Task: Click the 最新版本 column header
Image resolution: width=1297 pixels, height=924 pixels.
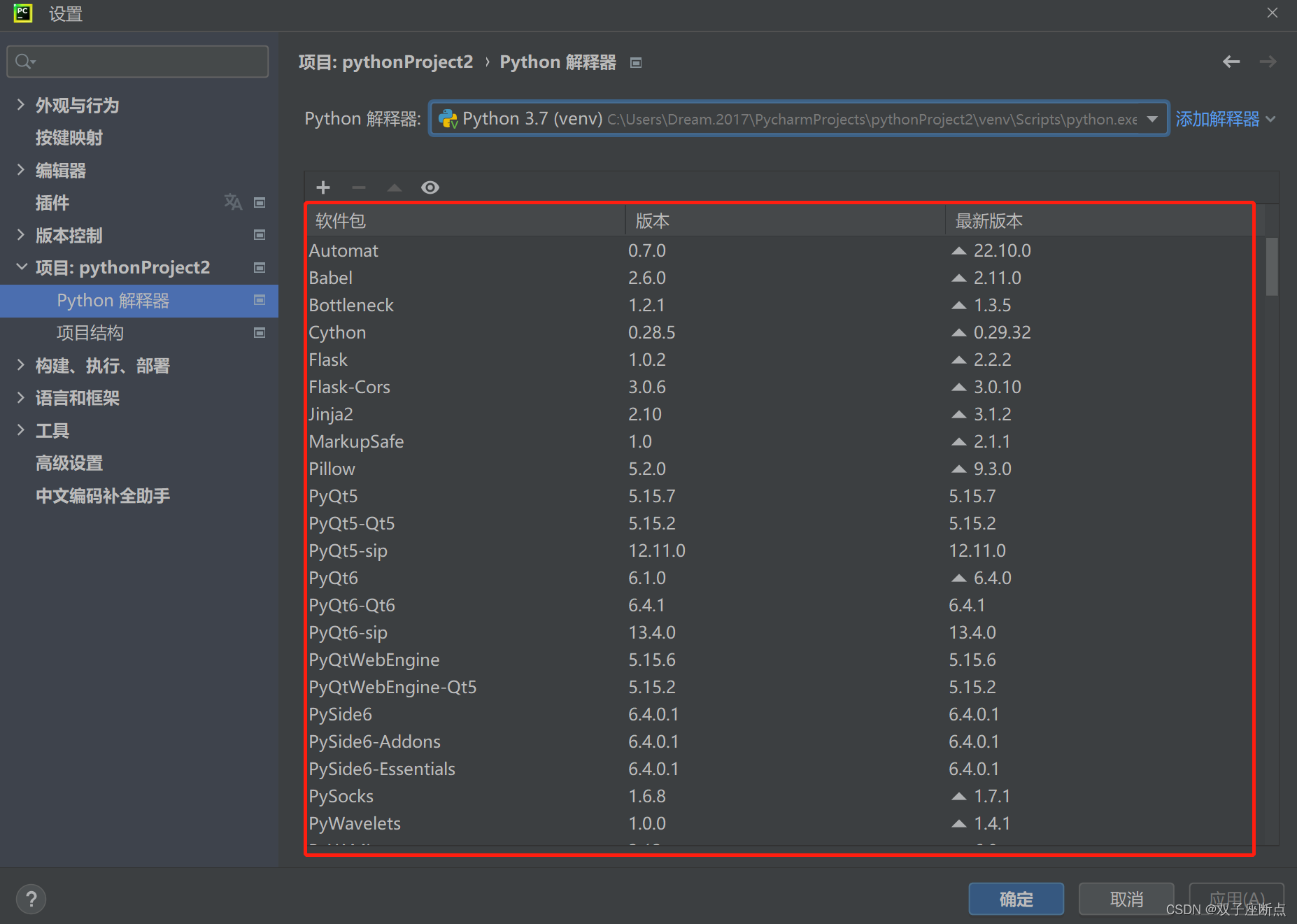Action: click(x=1098, y=221)
